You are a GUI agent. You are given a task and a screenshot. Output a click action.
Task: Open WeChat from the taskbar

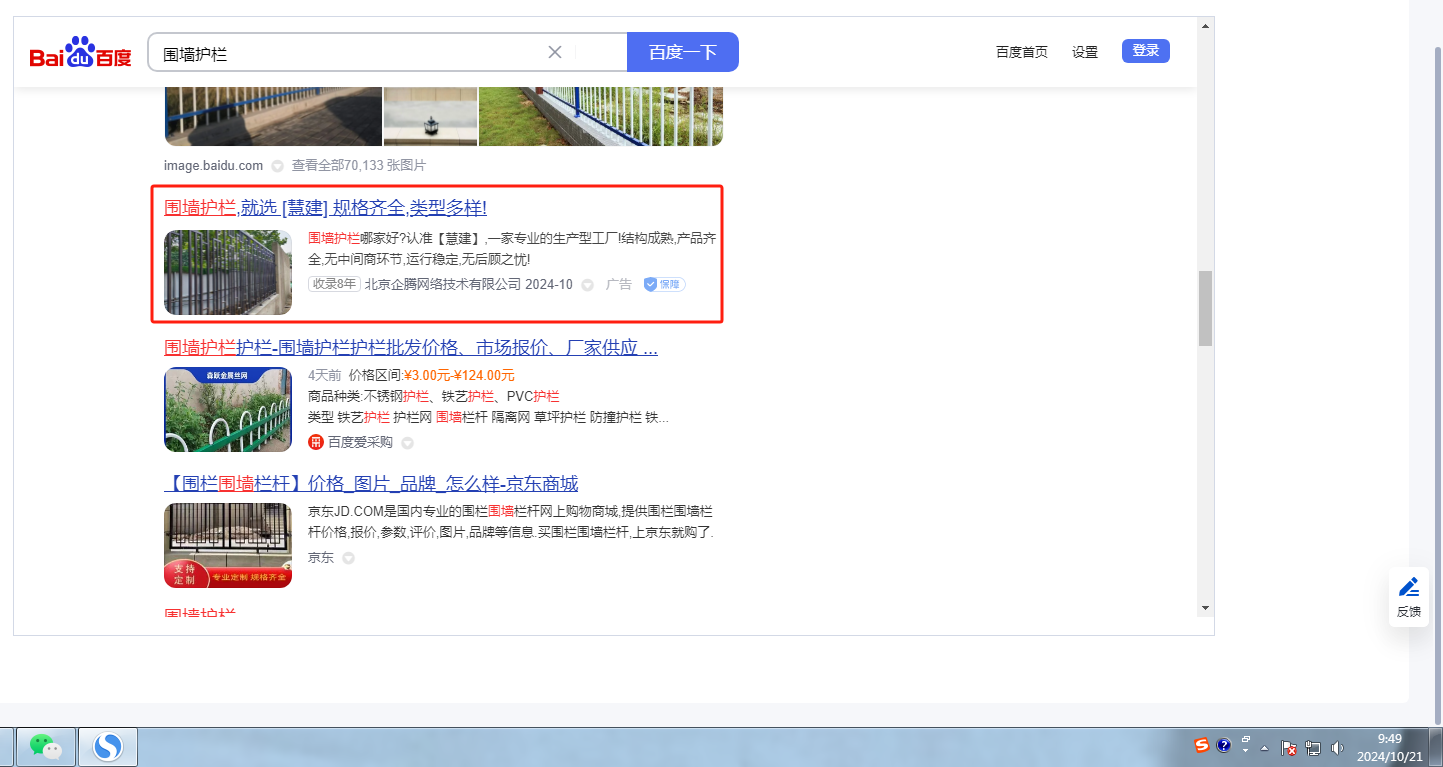(x=44, y=746)
